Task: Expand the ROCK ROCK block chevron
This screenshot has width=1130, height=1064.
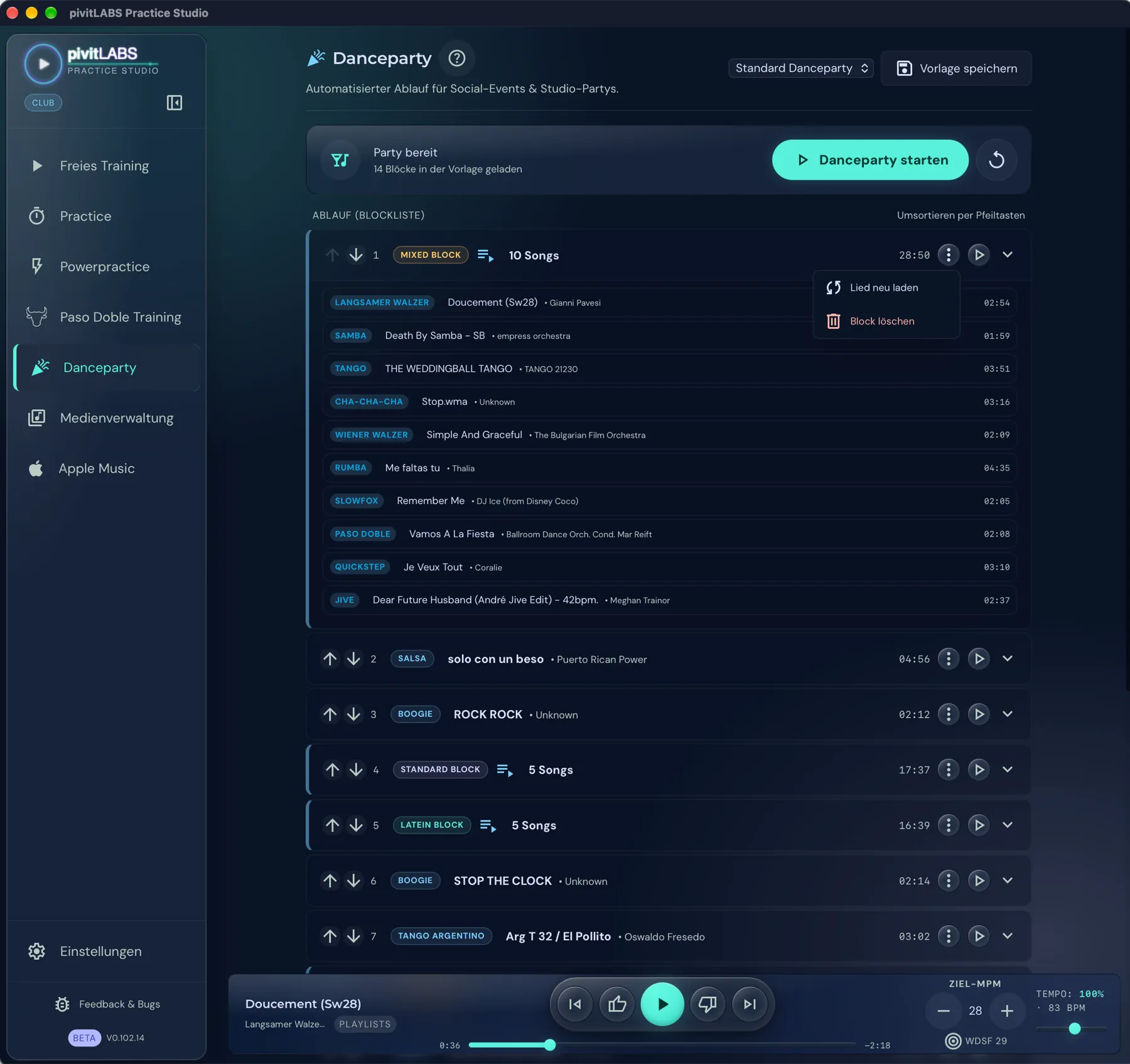Action: click(x=1008, y=714)
